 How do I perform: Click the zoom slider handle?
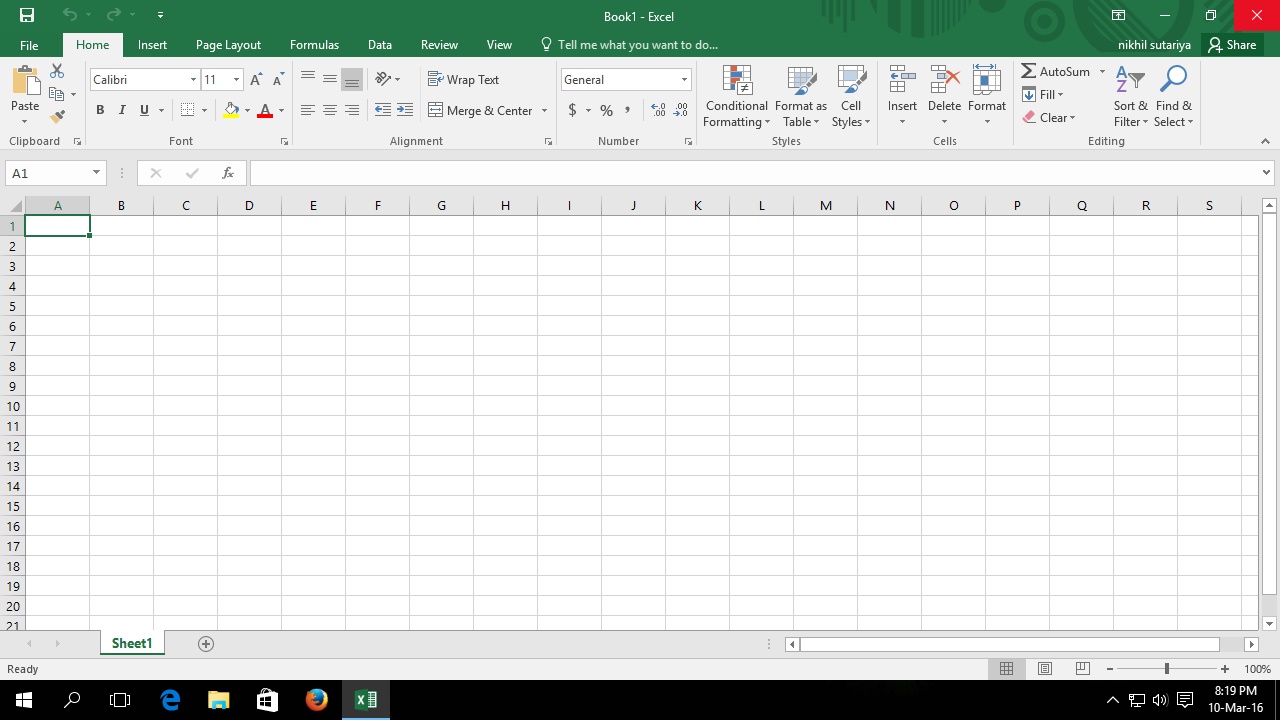point(1166,669)
